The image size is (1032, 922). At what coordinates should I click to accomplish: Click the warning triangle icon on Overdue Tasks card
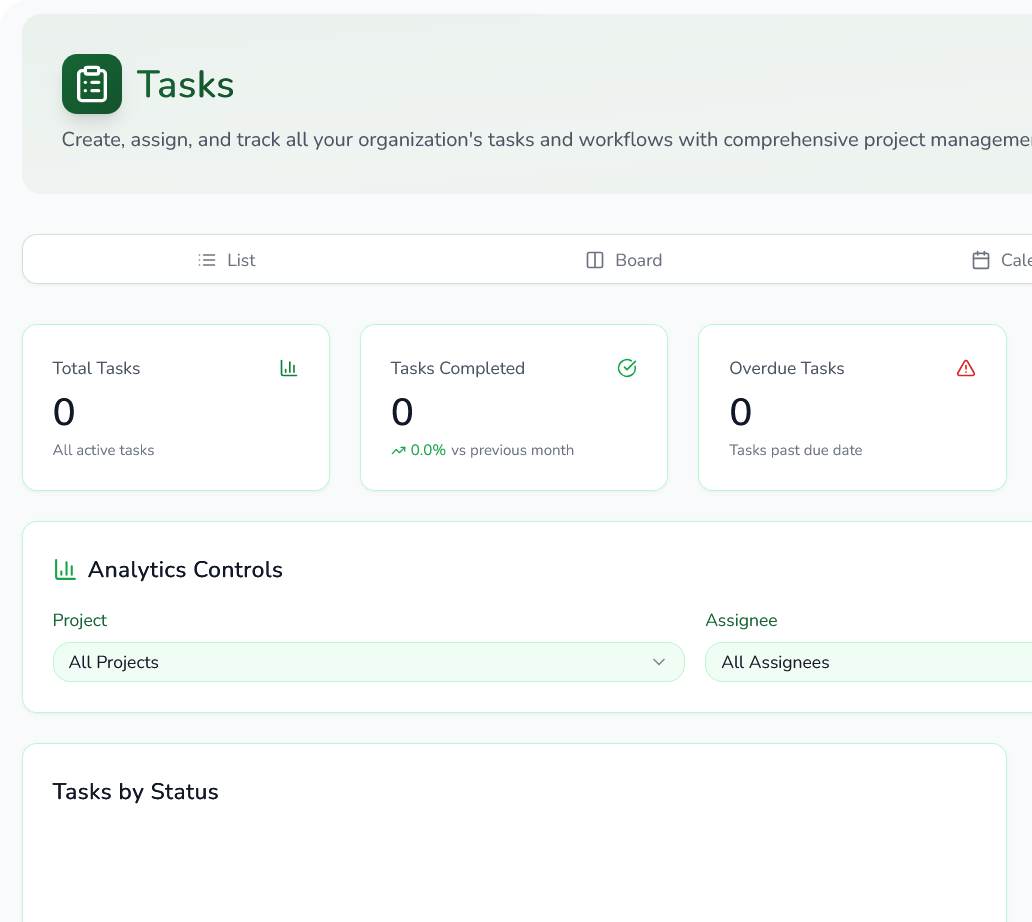click(965, 368)
